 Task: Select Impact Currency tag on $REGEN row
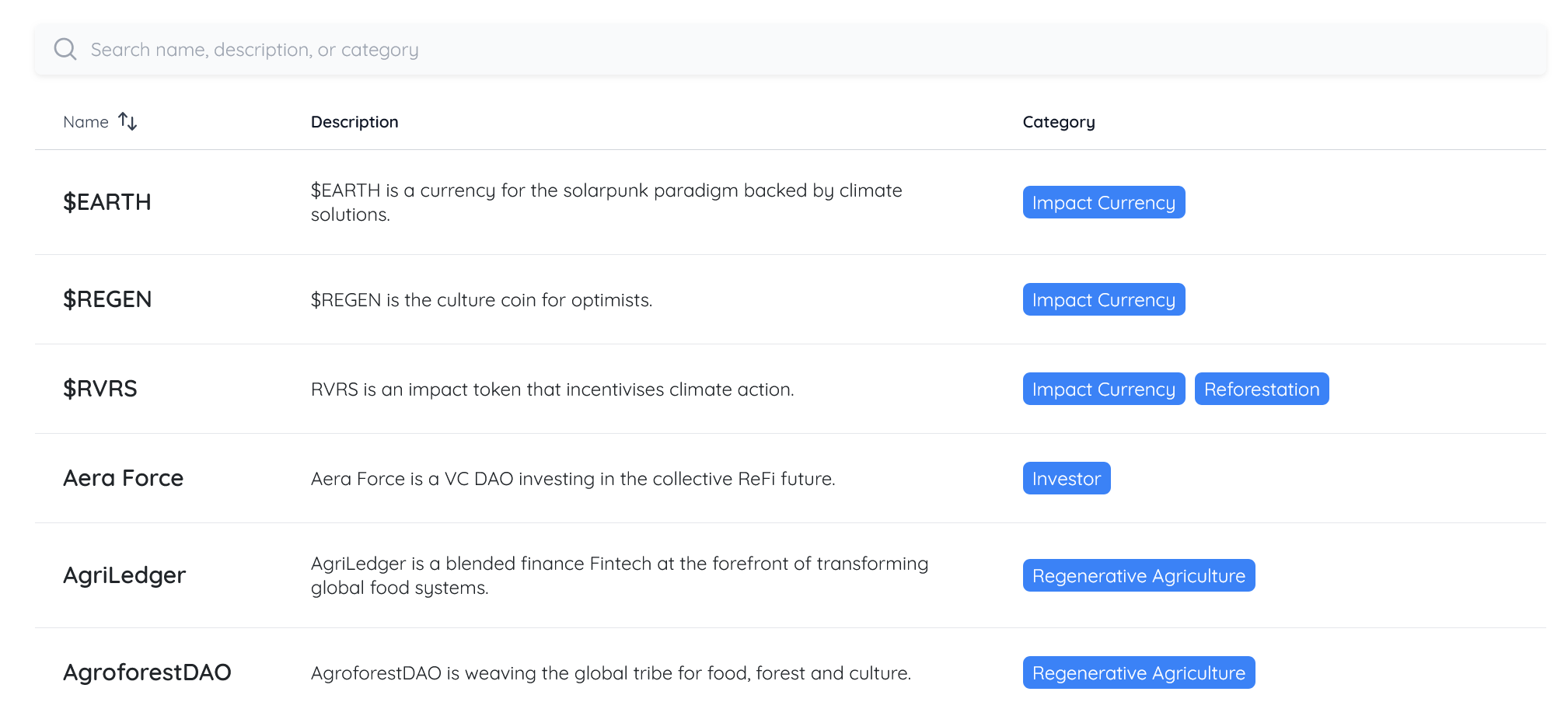coord(1103,299)
